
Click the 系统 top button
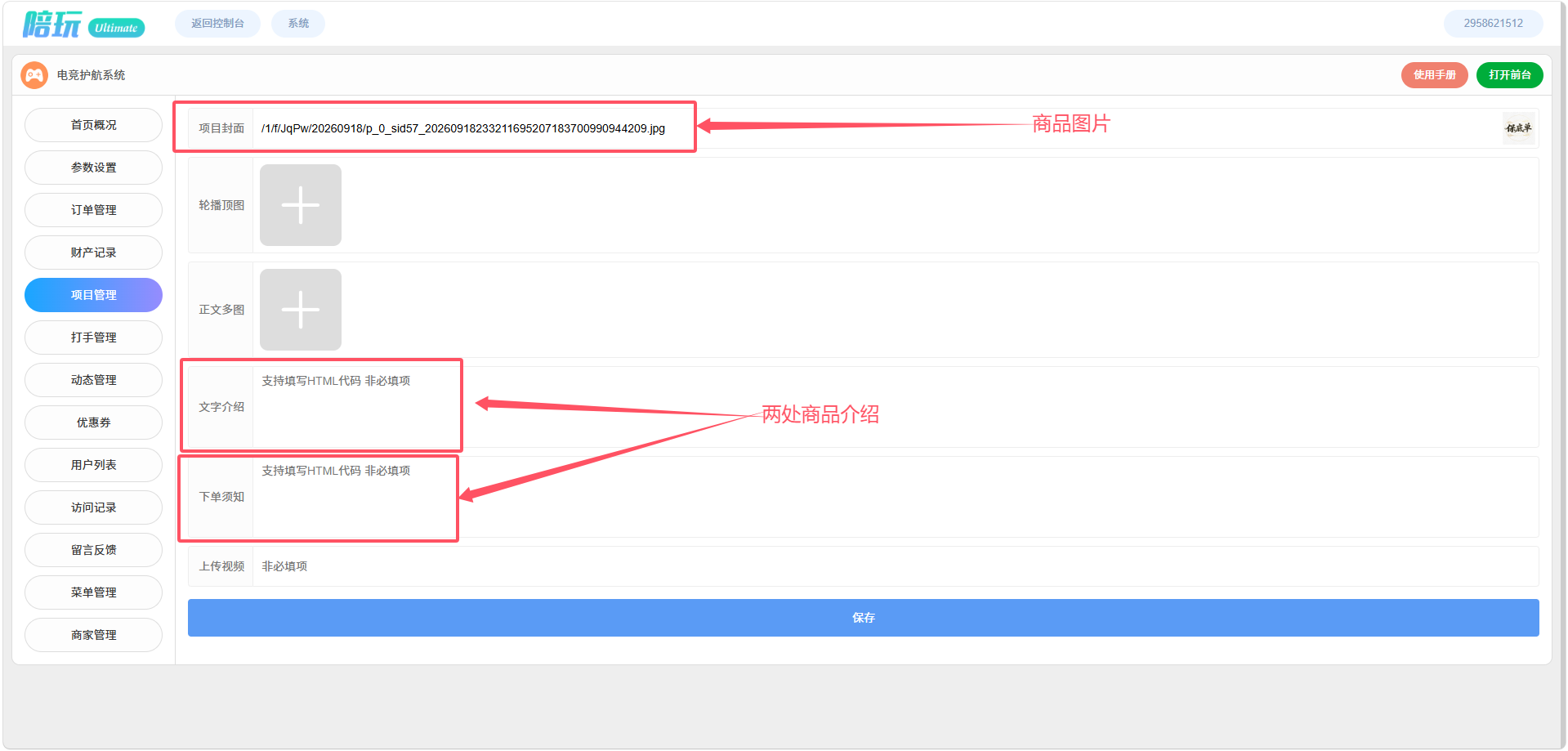point(298,24)
